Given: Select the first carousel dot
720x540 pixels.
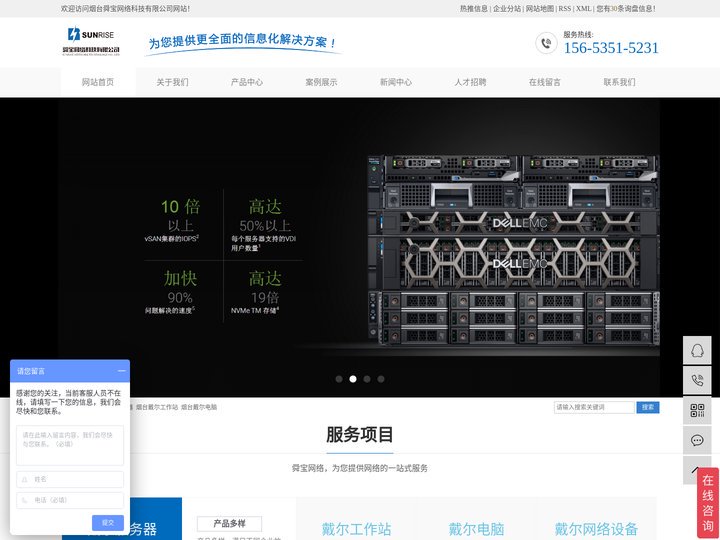Looking at the screenshot, I should tap(339, 379).
